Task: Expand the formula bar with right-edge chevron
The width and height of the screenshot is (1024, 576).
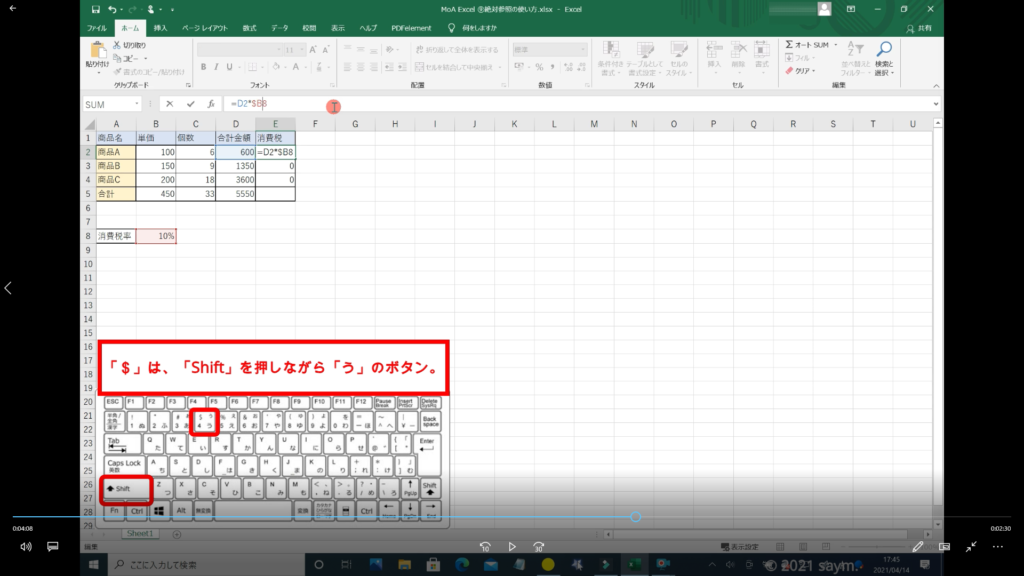Action: tap(936, 104)
